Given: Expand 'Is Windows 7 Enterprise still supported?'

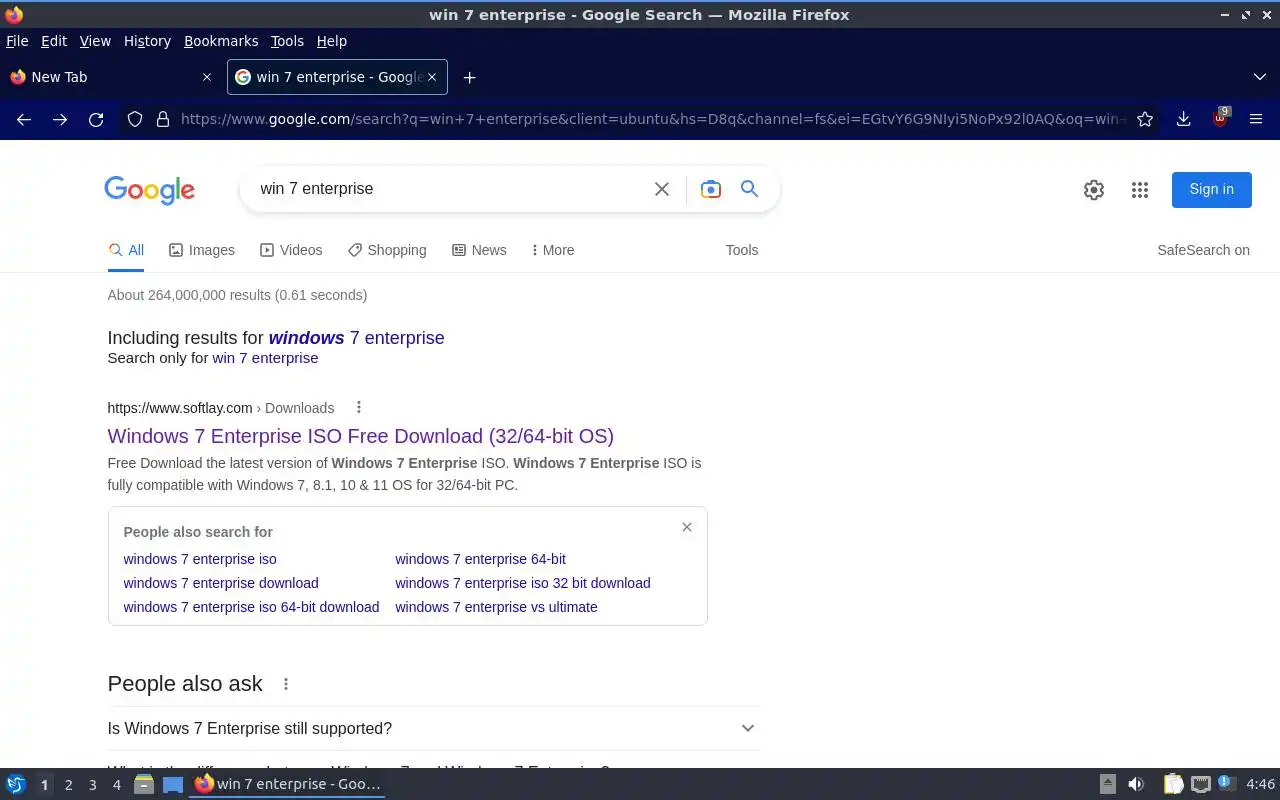Looking at the screenshot, I should [433, 728].
